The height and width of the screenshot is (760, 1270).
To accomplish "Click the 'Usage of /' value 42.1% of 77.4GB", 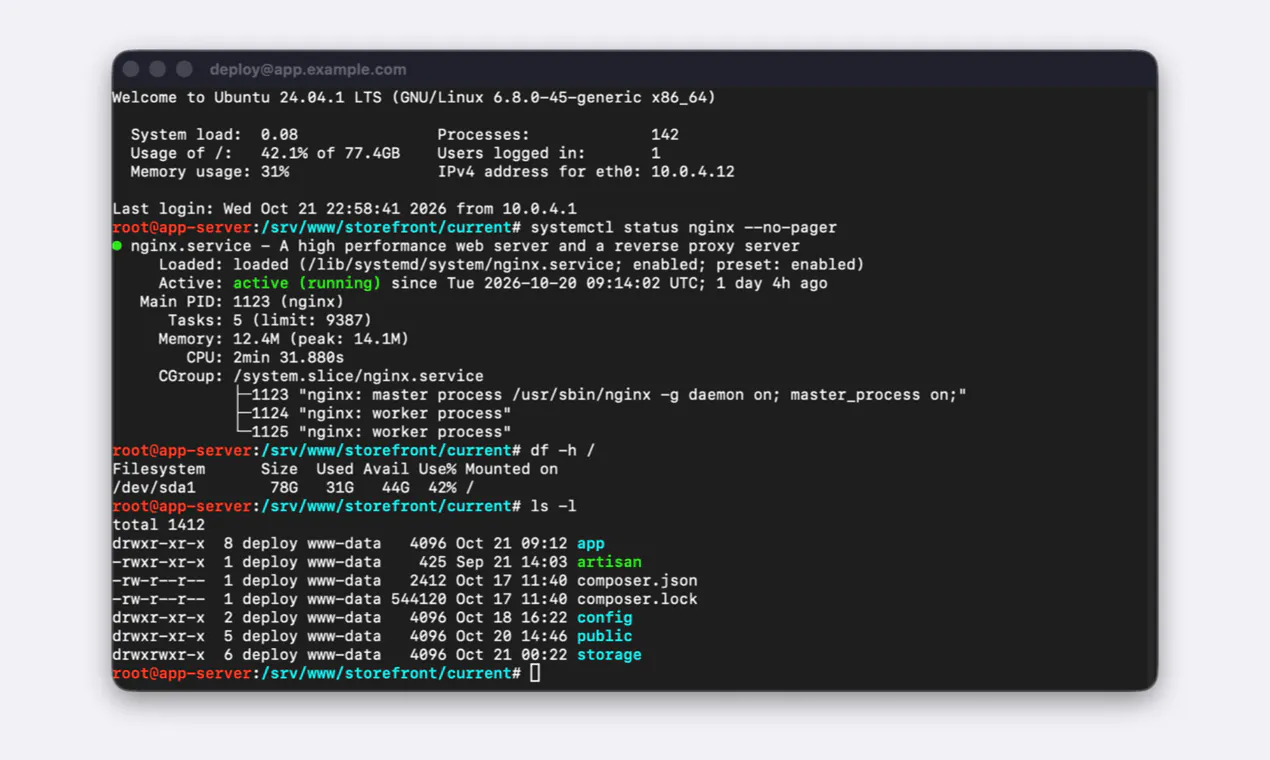I will [x=331, y=153].
